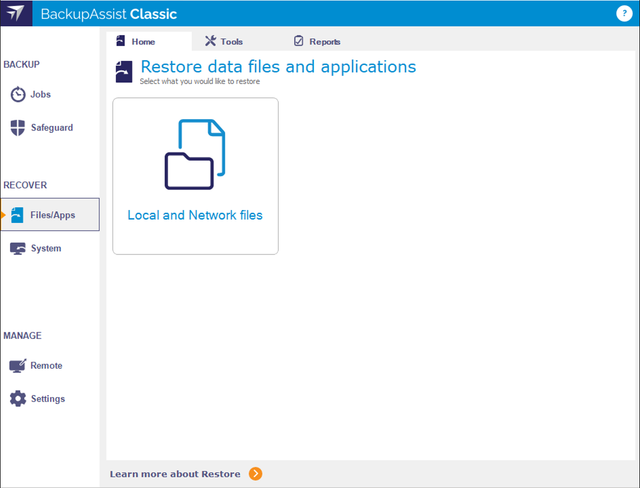Click the Settings gear icon
The width and height of the screenshot is (640, 488).
pyautogui.click(x=18, y=399)
